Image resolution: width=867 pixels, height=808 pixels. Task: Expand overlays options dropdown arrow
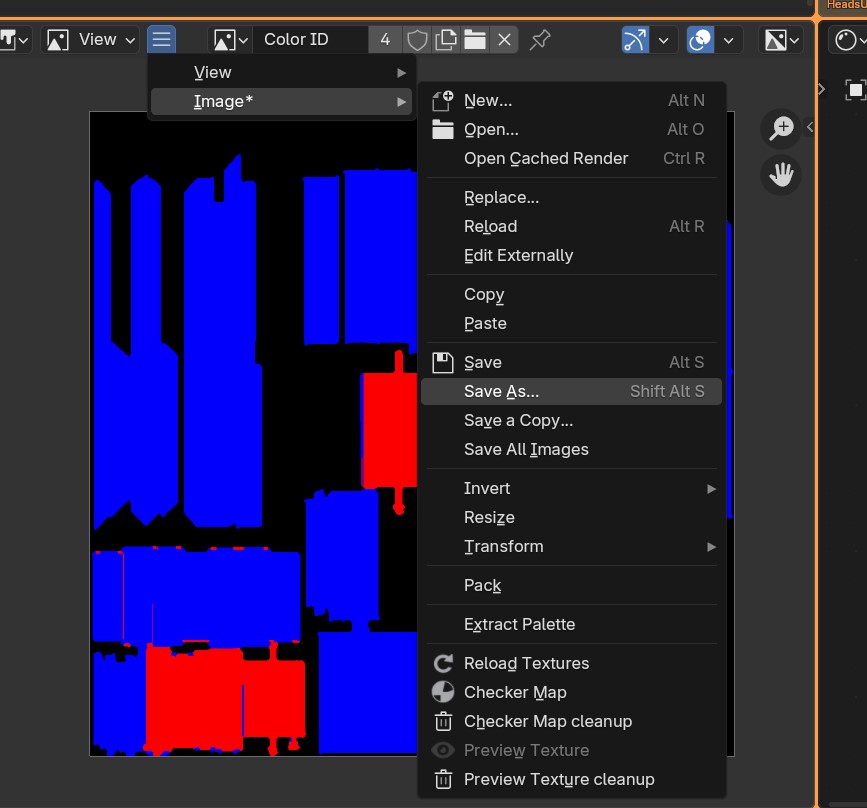click(729, 40)
